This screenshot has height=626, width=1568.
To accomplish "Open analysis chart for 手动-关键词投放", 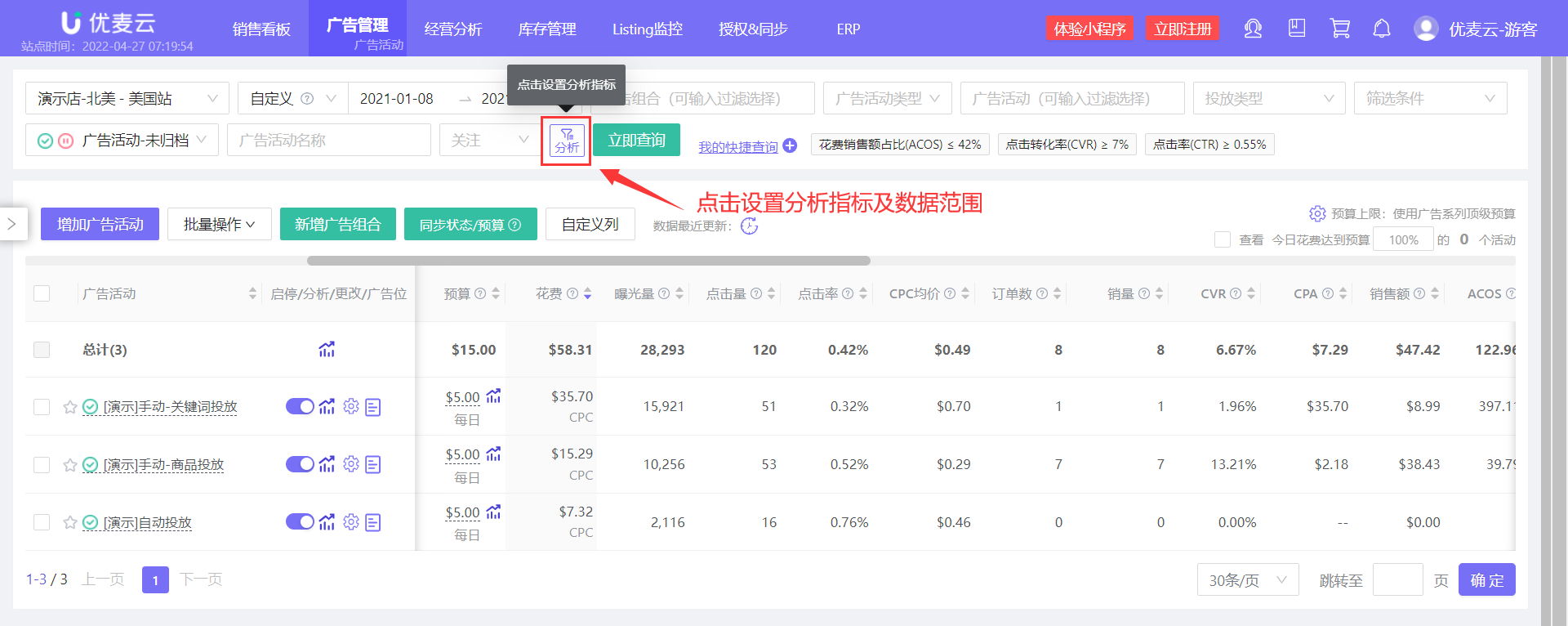I will pyautogui.click(x=327, y=406).
